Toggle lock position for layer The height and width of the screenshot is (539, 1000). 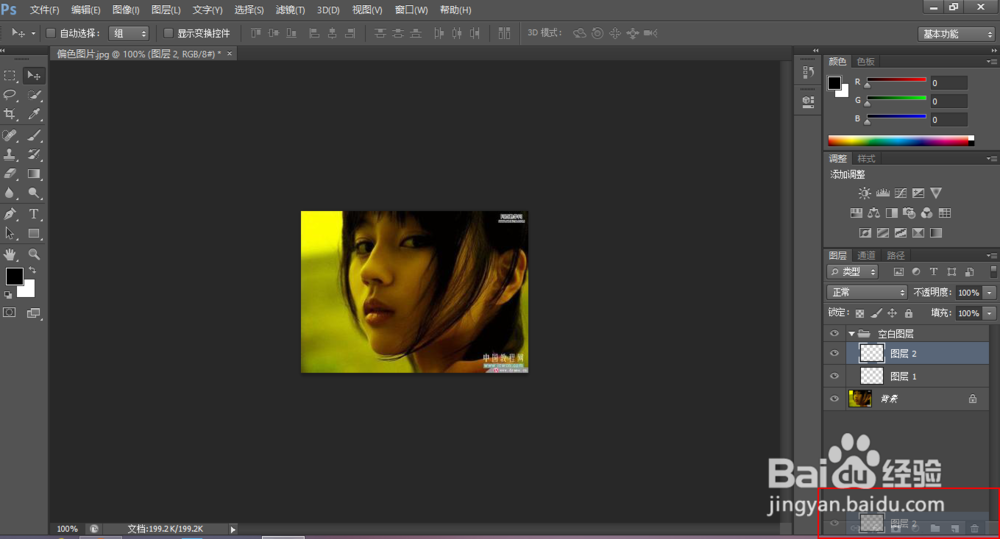point(892,313)
